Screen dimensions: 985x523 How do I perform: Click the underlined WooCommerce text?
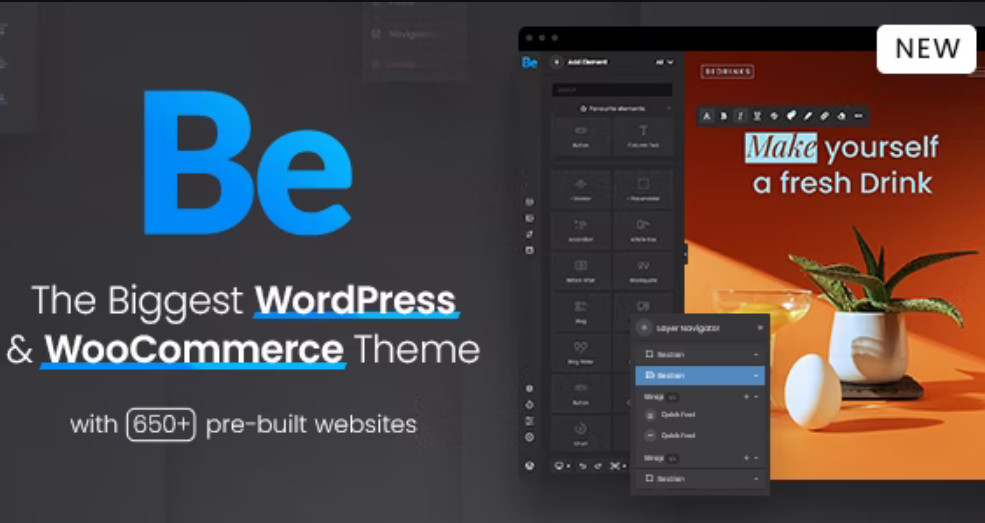click(193, 350)
